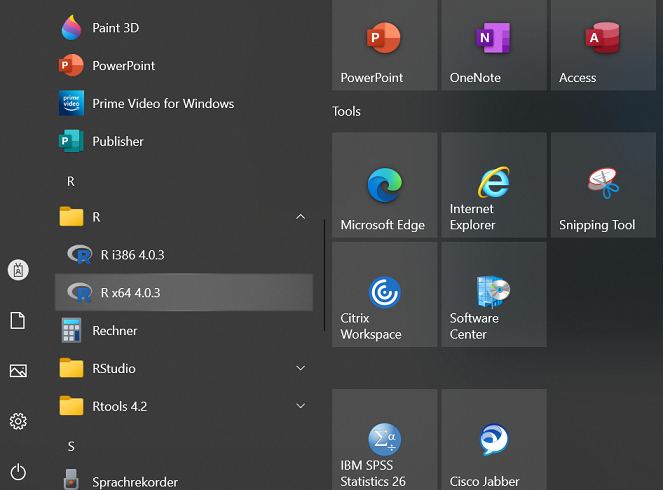Collapse the R folder in app list

pos(300,217)
